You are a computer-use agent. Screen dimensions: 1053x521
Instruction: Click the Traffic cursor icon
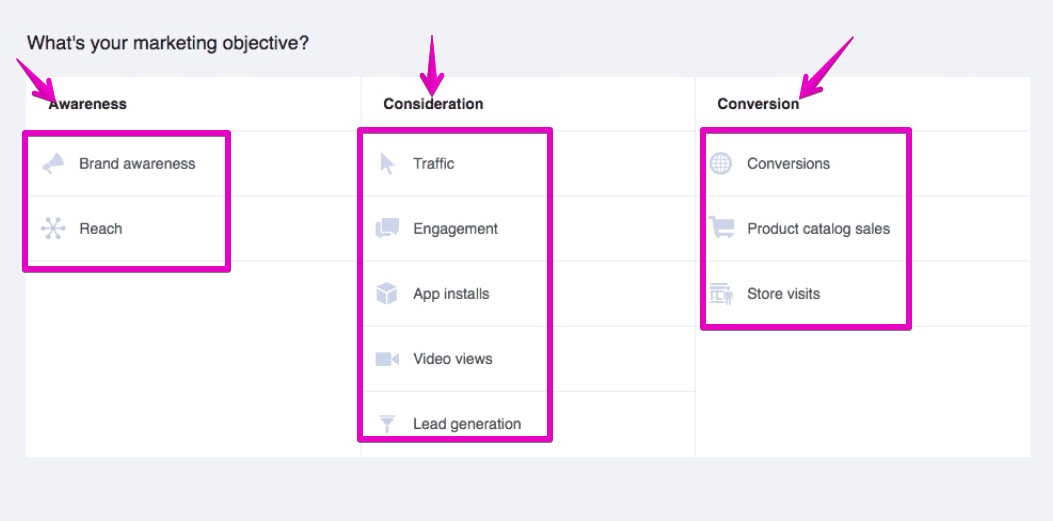(387, 164)
